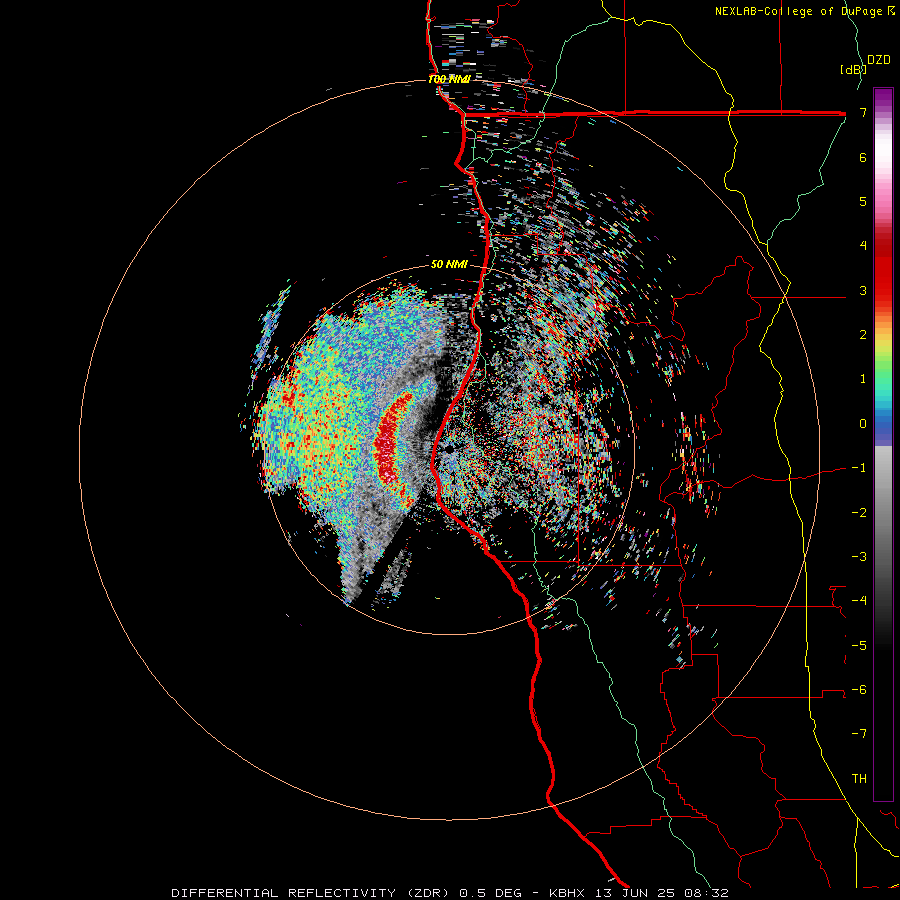Click the [dB] units label
The image size is (900, 900).
[x=853, y=69]
